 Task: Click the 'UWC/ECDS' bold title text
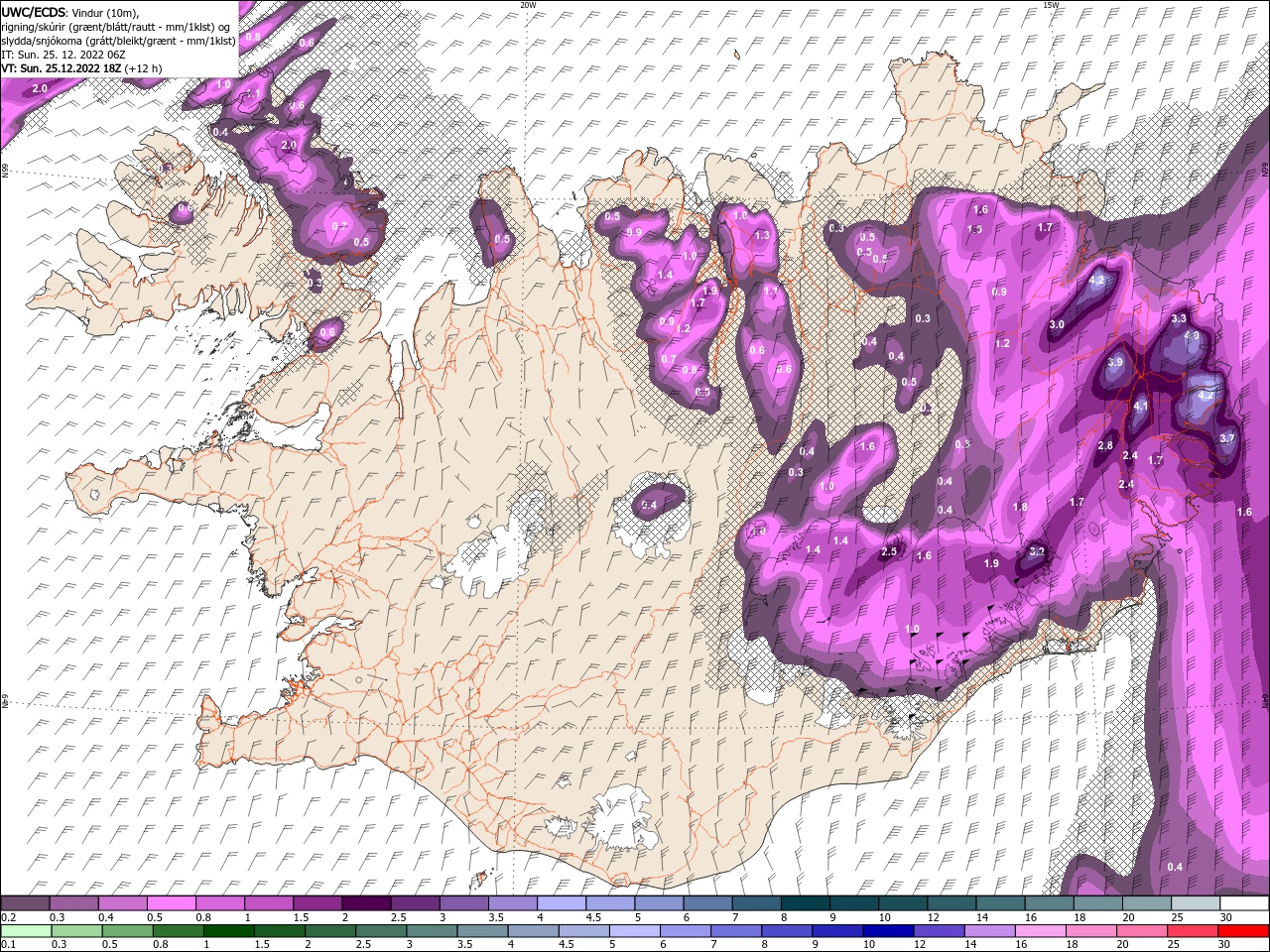click(x=34, y=12)
